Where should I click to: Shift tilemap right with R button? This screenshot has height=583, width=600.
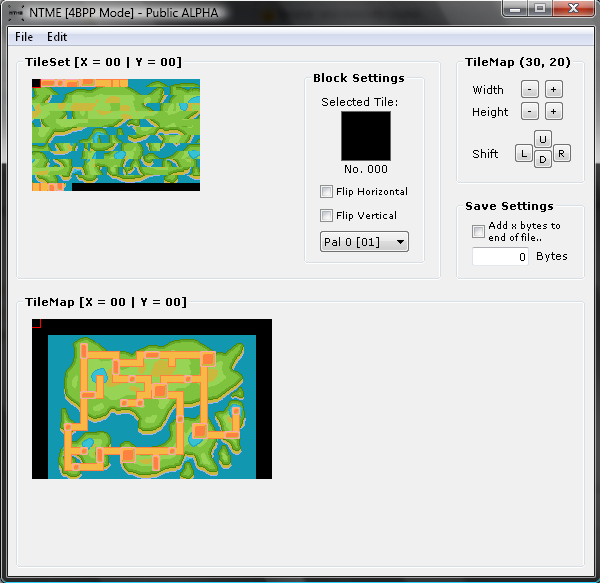coord(561,153)
